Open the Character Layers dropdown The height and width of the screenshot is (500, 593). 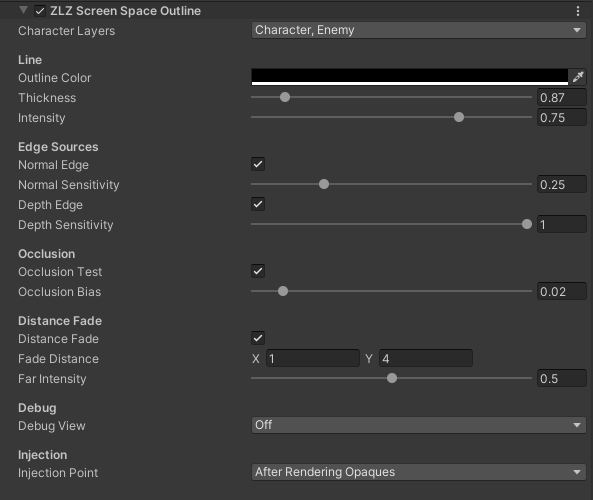(x=419, y=30)
